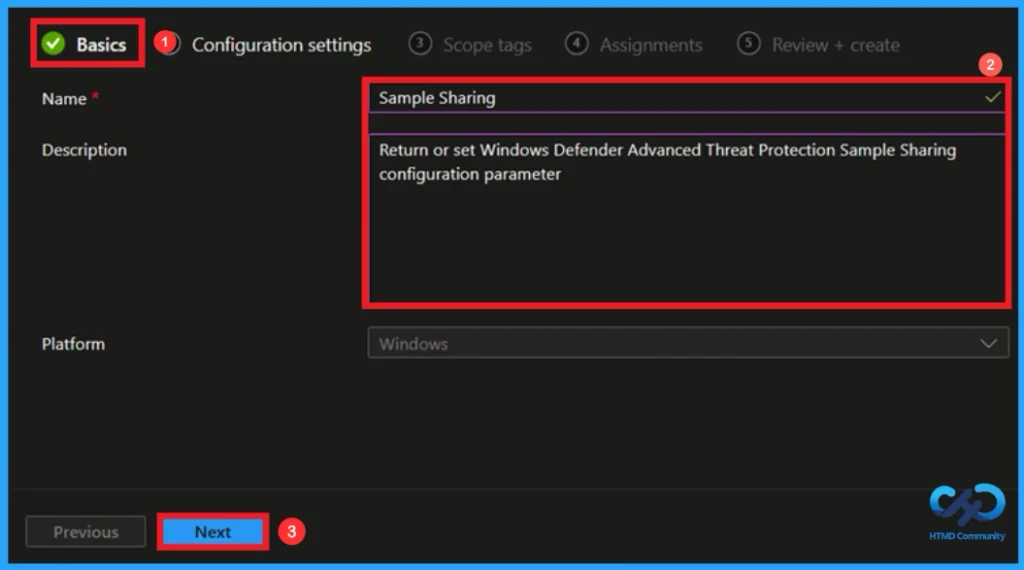Click the Platform label
1024x570 pixels.
tap(73, 343)
